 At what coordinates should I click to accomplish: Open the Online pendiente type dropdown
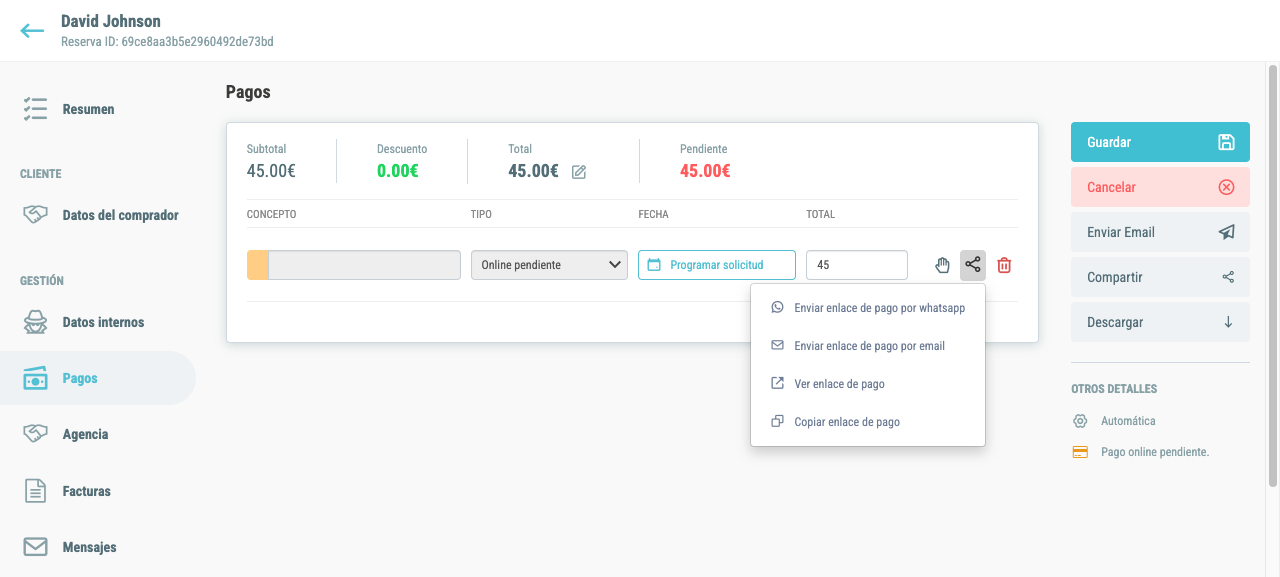[549, 265]
